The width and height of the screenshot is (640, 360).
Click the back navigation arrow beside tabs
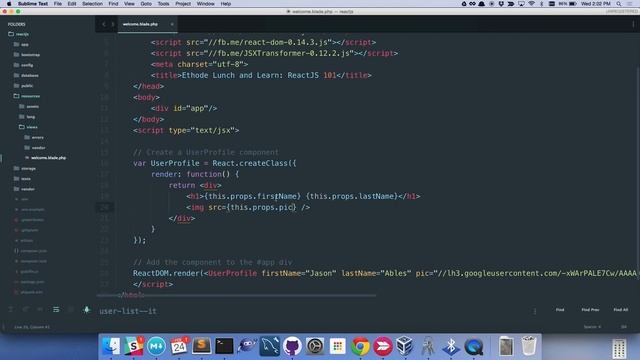104,24
